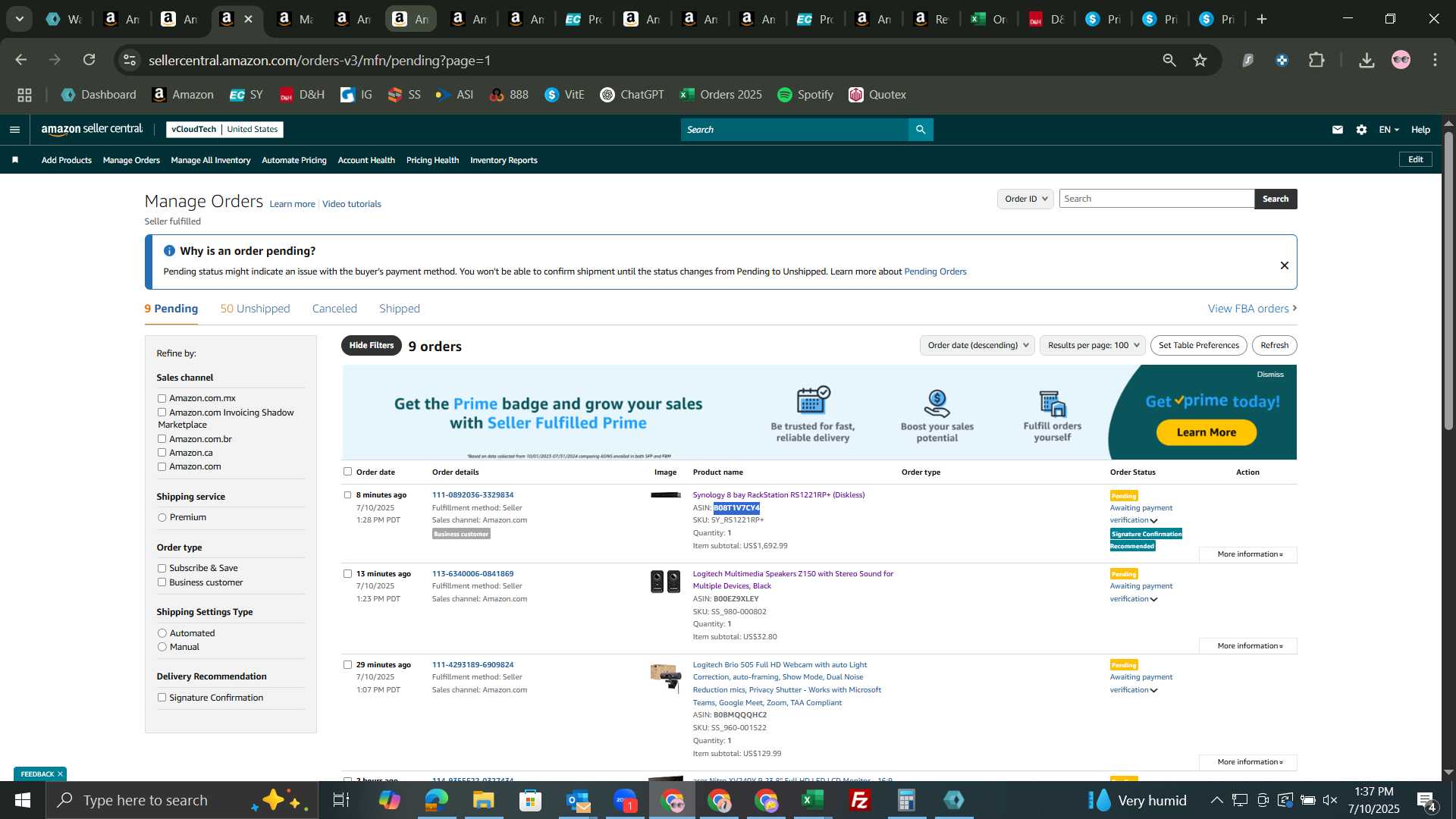1456x819 pixels.
Task: Select Manual shipping settings radio
Action: 162,647
